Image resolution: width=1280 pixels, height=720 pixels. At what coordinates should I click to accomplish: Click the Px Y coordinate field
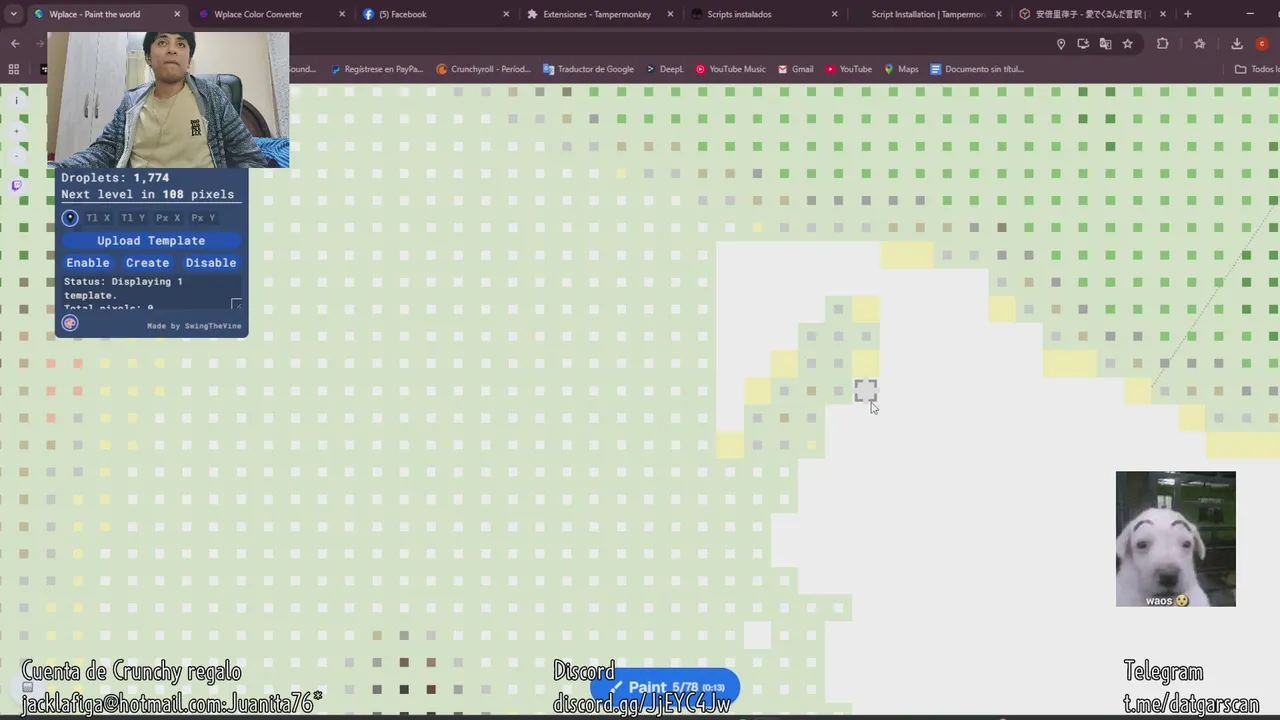(x=203, y=218)
